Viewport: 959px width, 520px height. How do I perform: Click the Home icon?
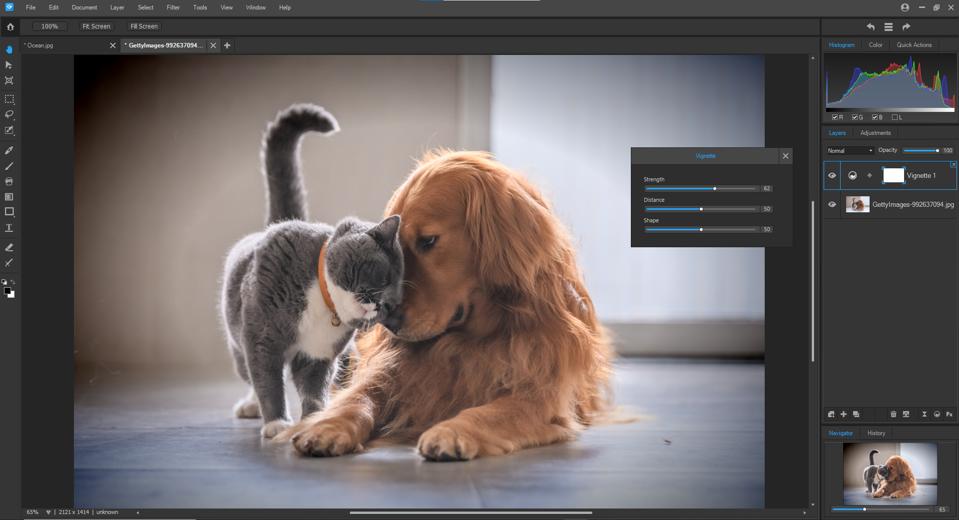click(10, 26)
